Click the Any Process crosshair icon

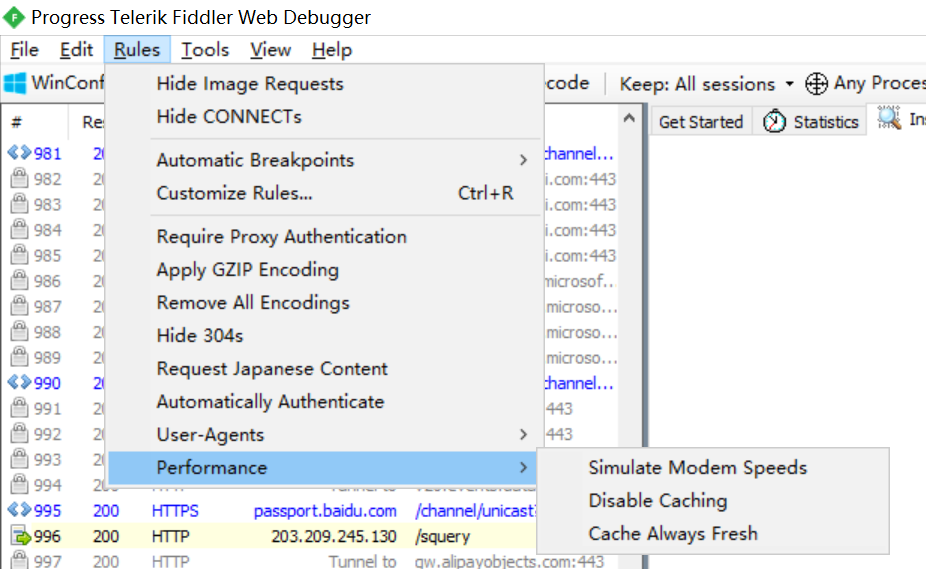[x=816, y=83]
